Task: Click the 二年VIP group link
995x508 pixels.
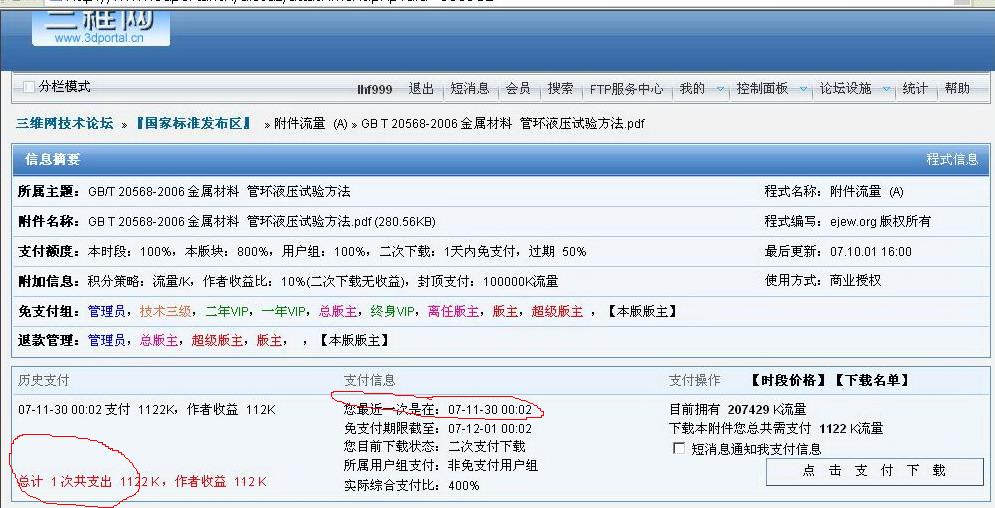Action: [x=227, y=311]
